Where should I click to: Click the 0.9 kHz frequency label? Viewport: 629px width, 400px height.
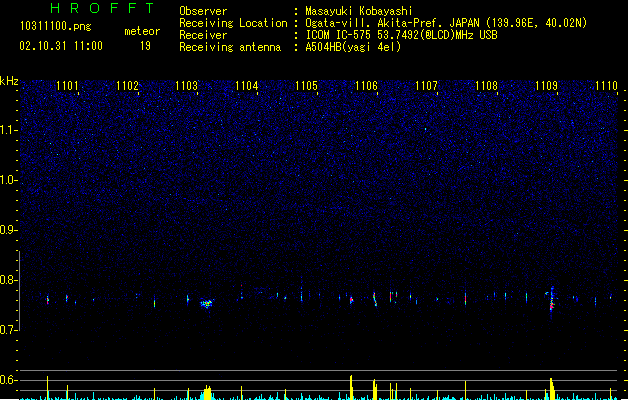(x=8, y=230)
